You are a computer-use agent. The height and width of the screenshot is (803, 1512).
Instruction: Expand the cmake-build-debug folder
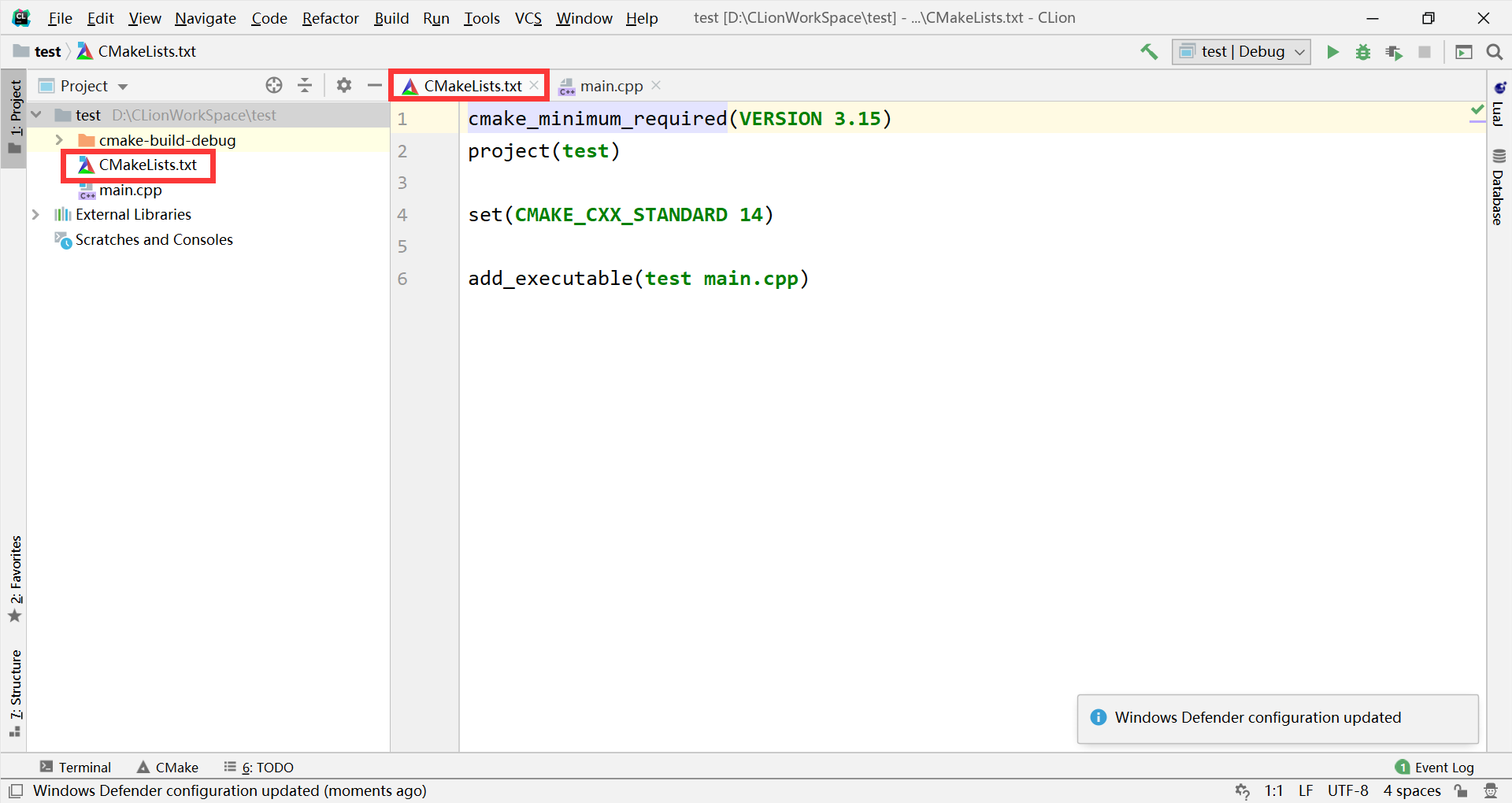click(60, 139)
